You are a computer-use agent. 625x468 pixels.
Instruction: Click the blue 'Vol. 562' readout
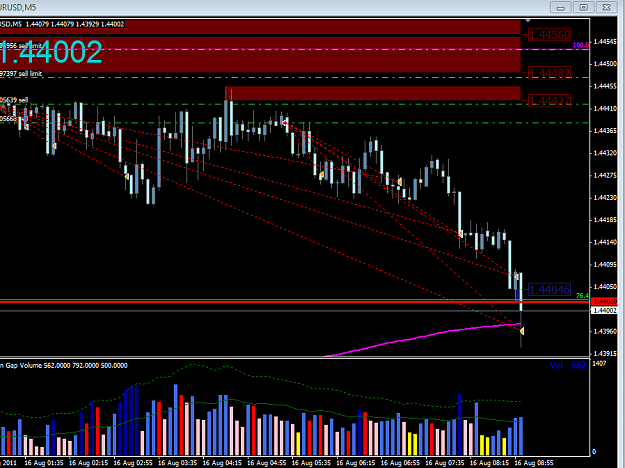(568, 365)
